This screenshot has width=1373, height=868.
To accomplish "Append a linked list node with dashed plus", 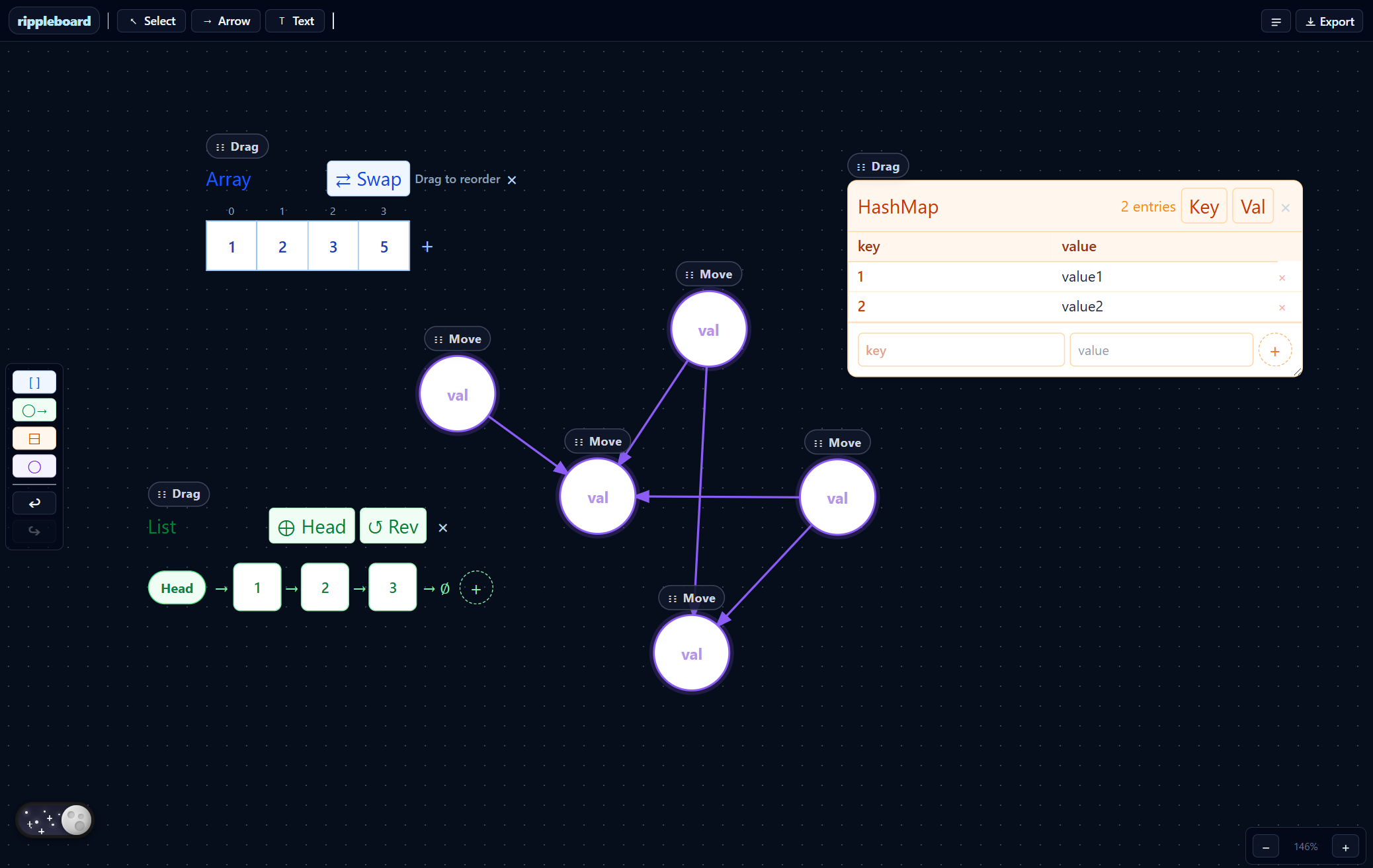I will tap(476, 588).
